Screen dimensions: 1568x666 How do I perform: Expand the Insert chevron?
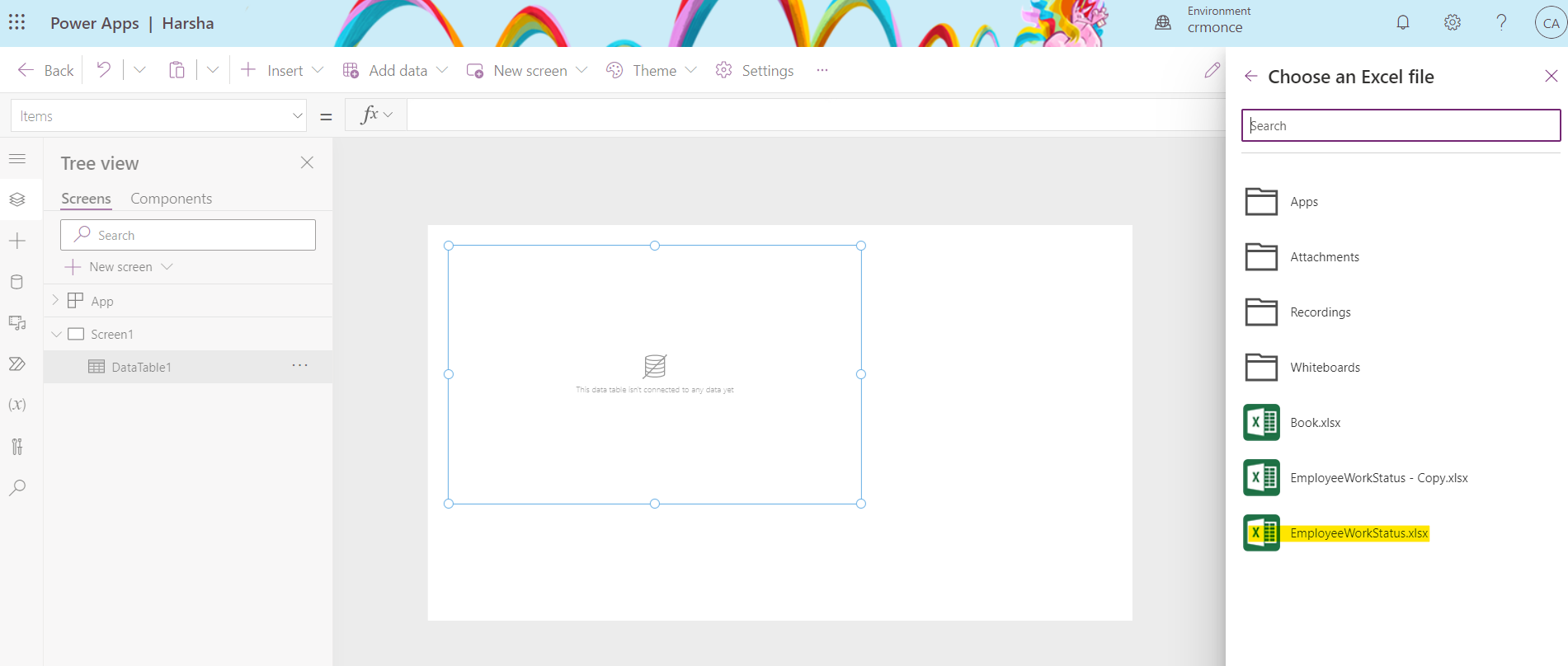tap(318, 70)
